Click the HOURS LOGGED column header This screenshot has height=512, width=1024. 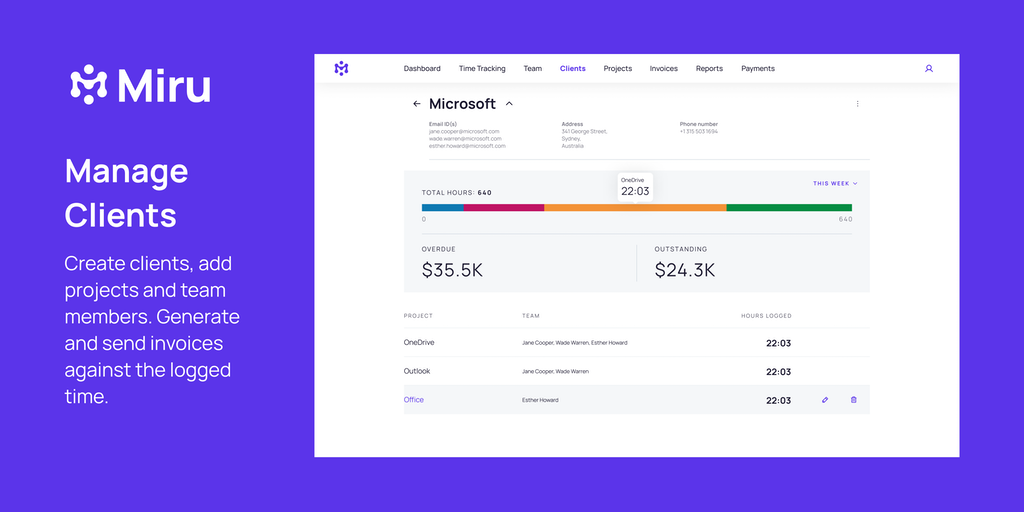766,316
